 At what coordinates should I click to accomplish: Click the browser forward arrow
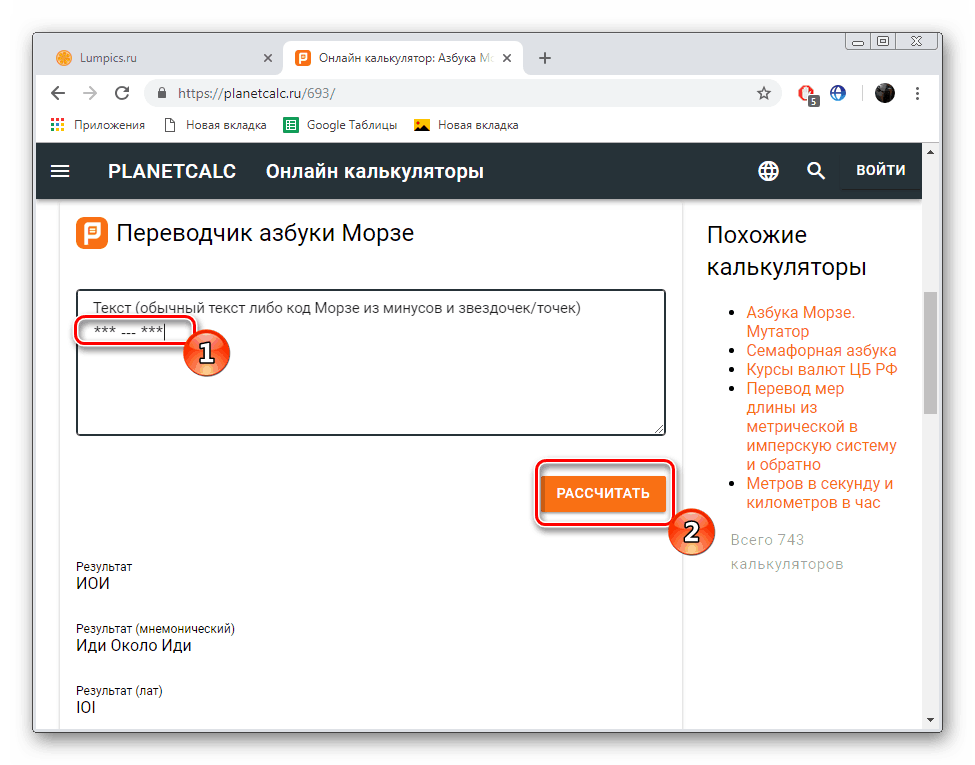point(90,93)
